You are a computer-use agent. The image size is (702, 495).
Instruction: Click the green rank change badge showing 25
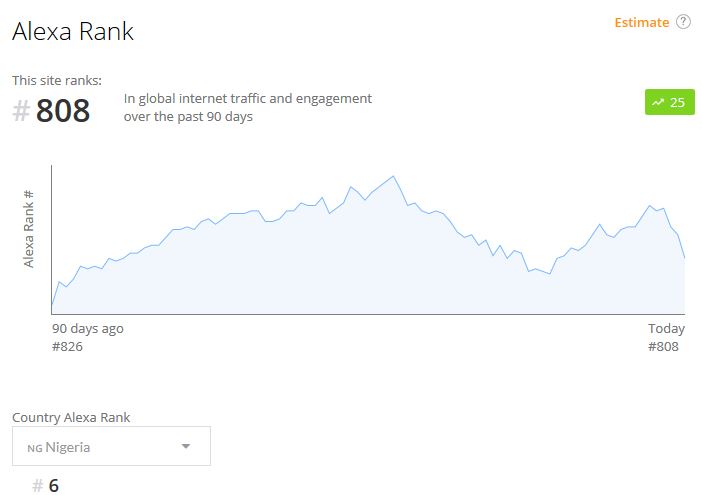pos(670,102)
